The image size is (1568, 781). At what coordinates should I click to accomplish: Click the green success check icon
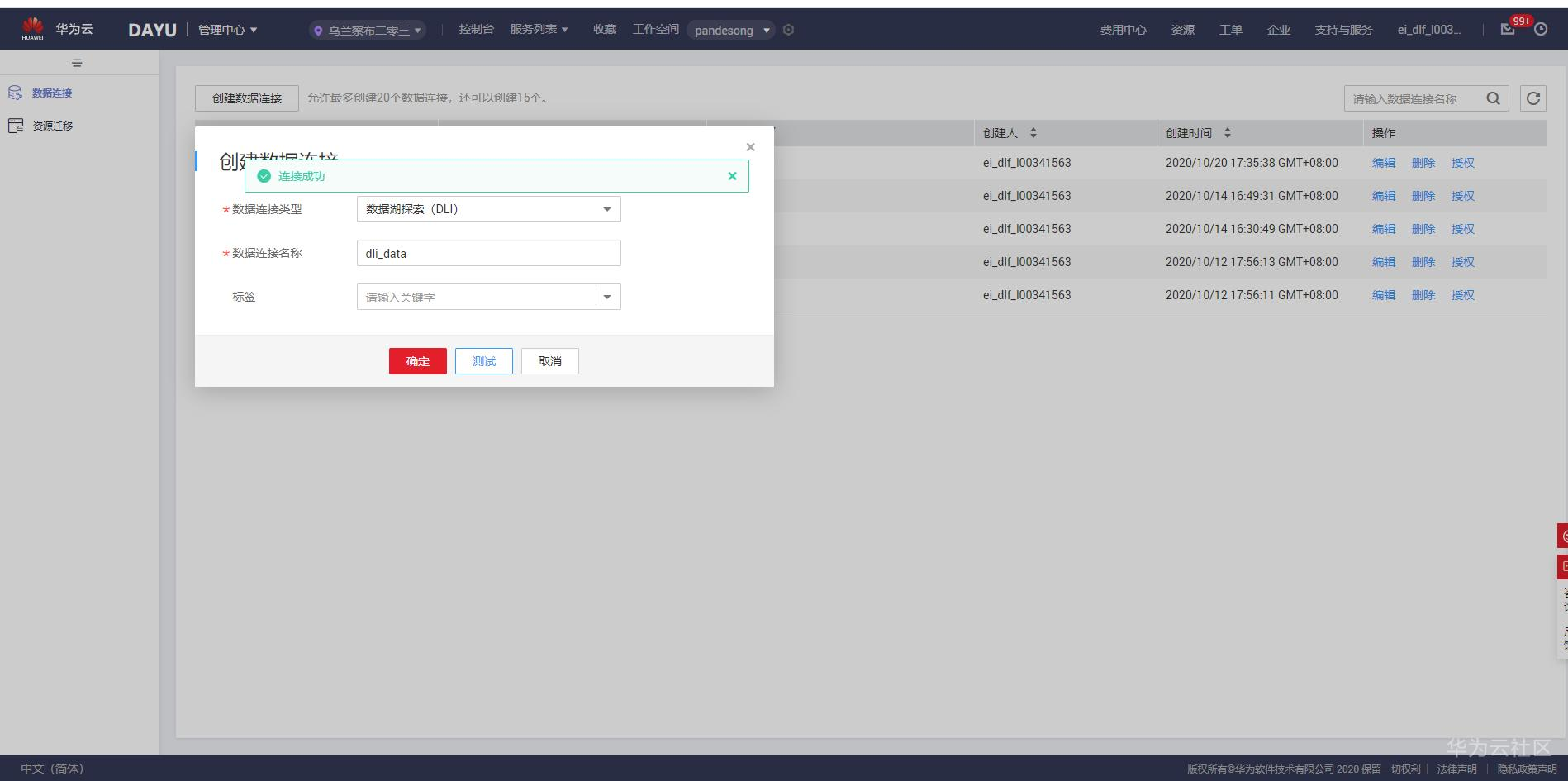(x=264, y=176)
